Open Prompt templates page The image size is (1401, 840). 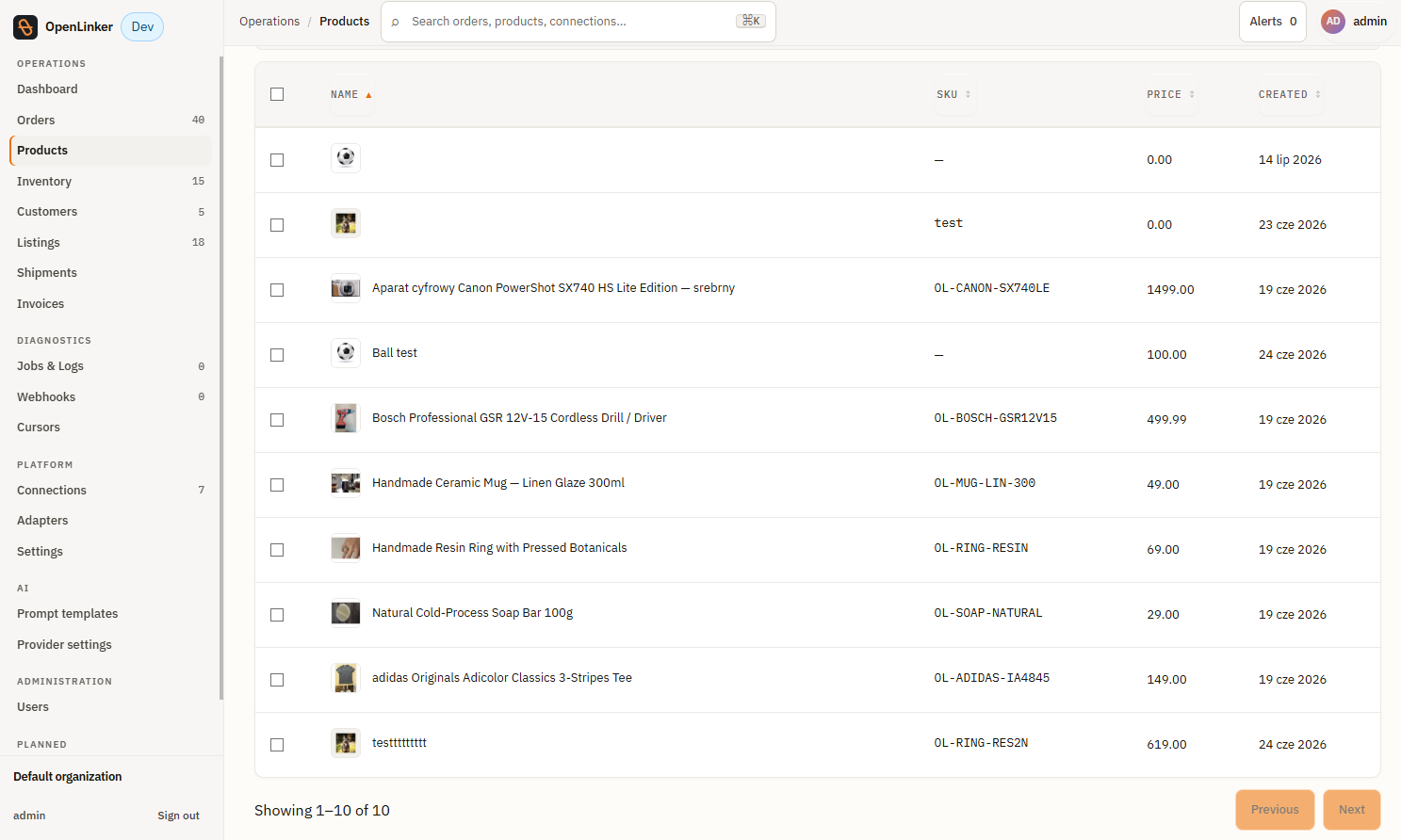pyautogui.click(x=111, y=614)
